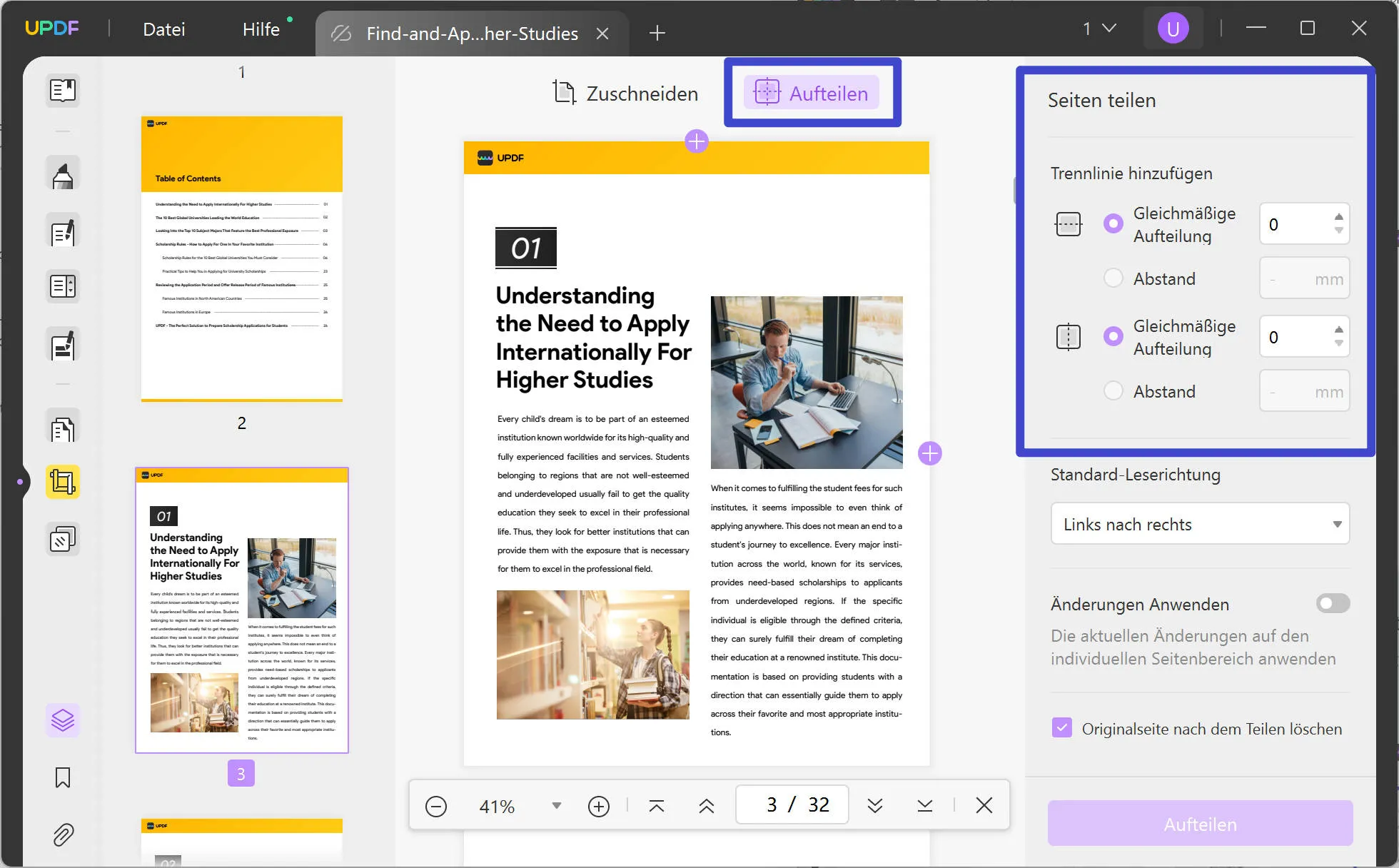Decrease the vertical split count
This screenshot has width=1399, height=868.
click(1339, 343)
